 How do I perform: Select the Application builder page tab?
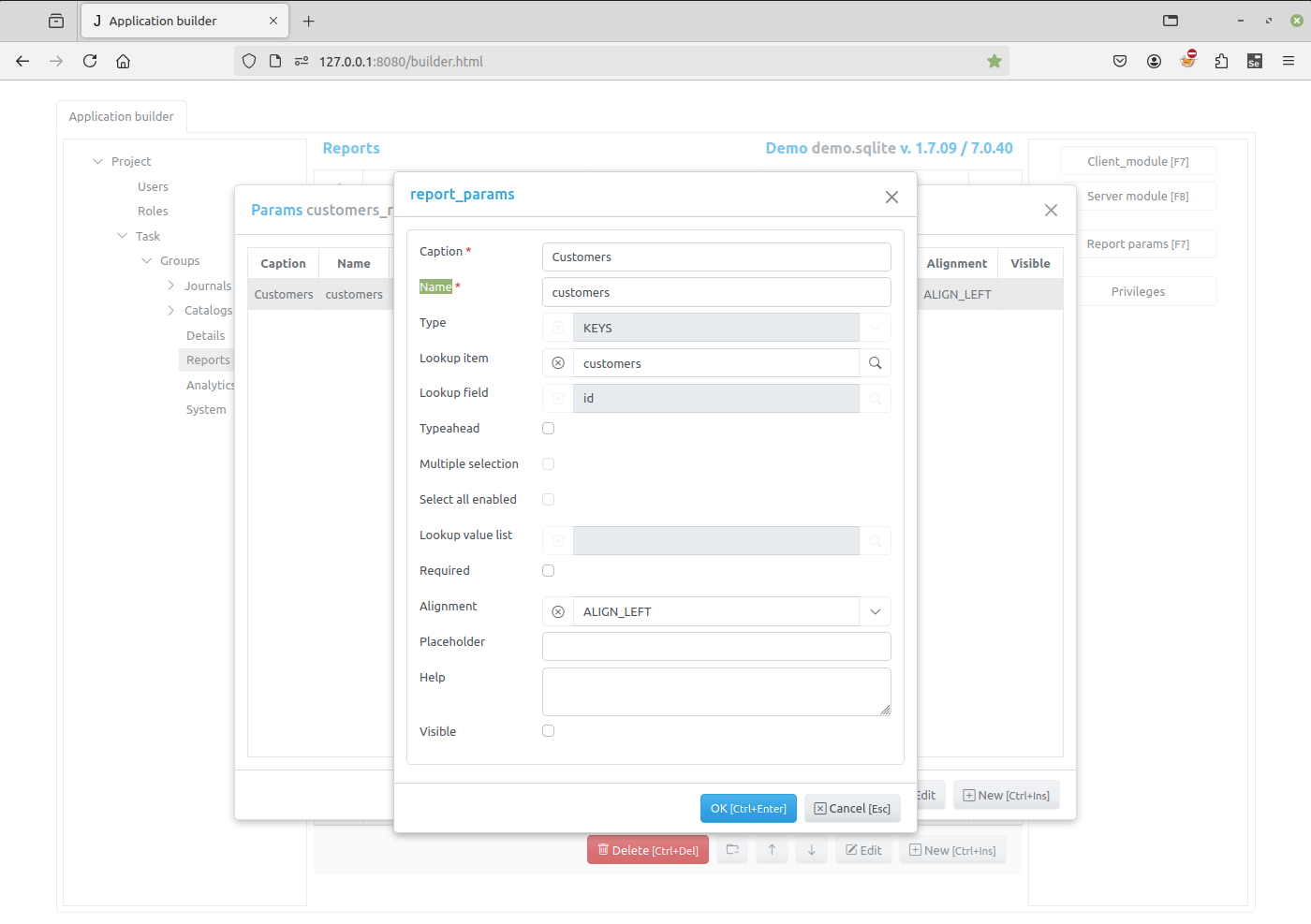tap(122, 117)
